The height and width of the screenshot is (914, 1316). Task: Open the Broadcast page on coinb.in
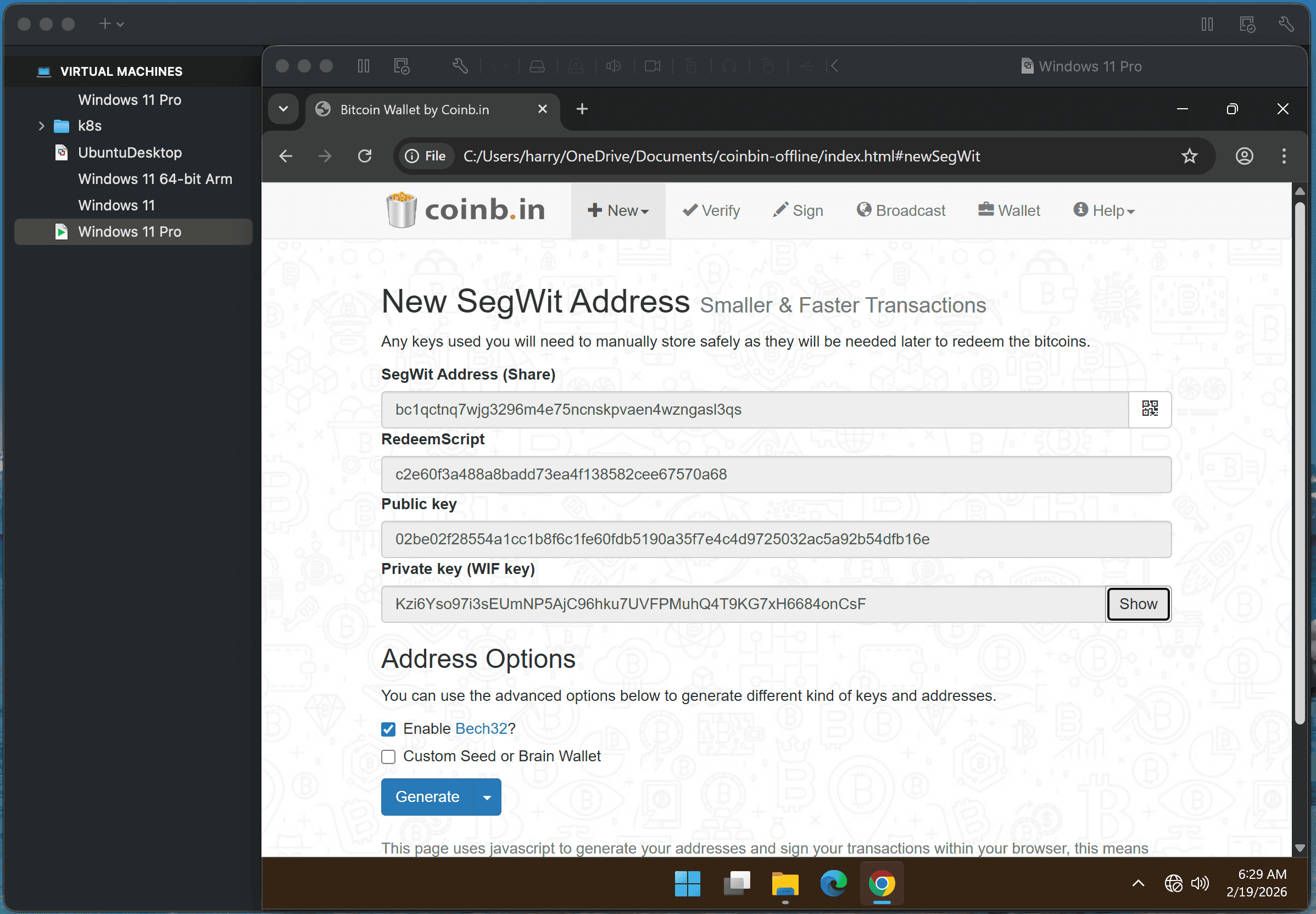point(900,210)
